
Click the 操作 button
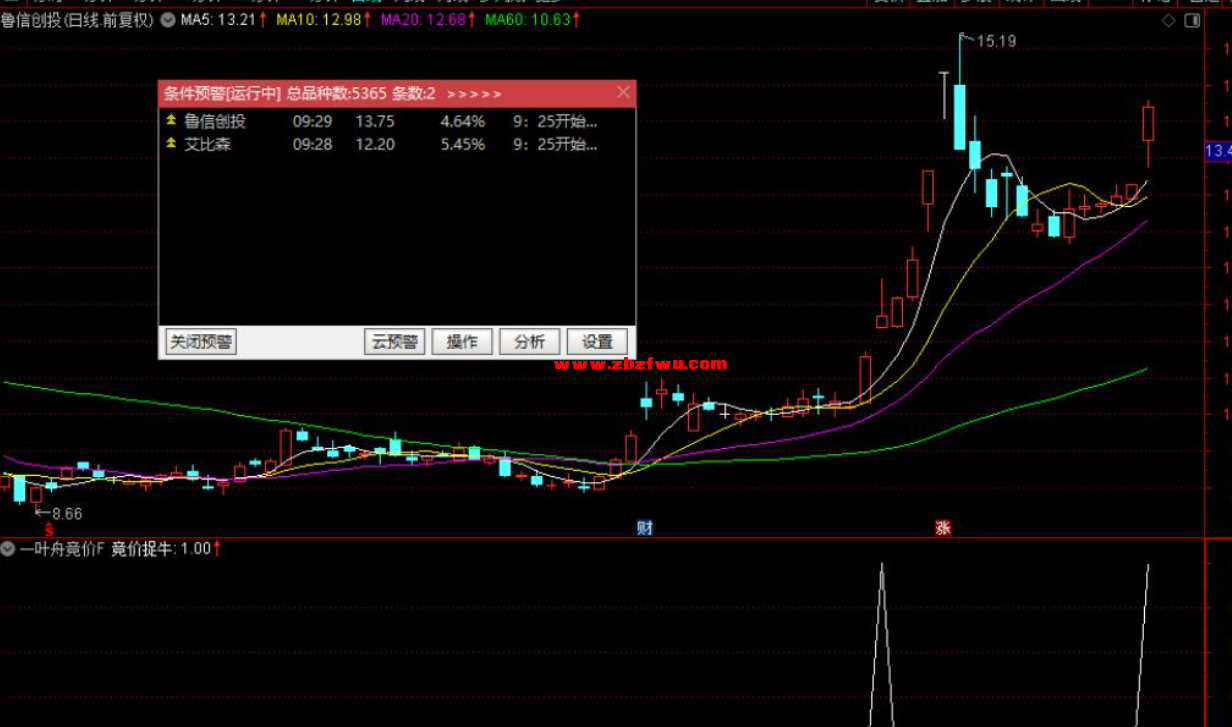[462, 342]
